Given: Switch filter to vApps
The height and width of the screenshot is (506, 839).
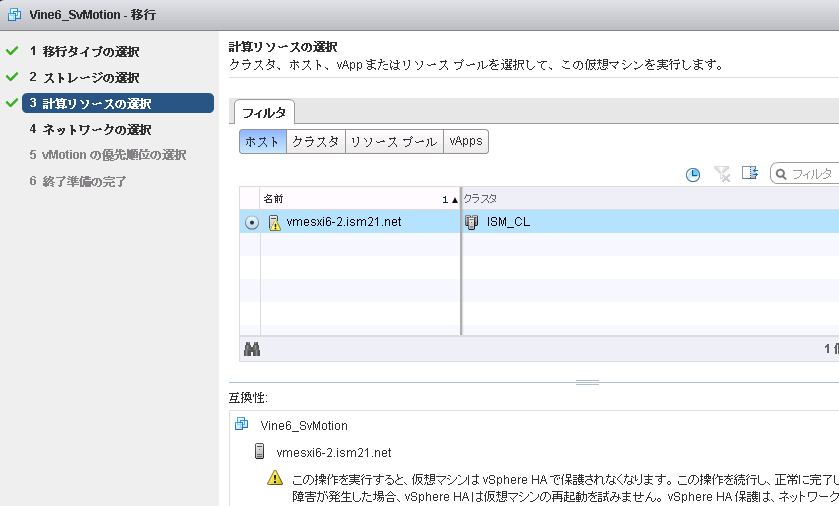Looking at the screenshot, I should 466,142.
